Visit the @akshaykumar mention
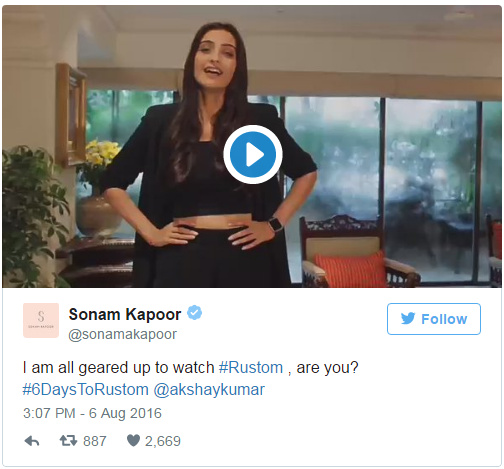 coord(209,390)
